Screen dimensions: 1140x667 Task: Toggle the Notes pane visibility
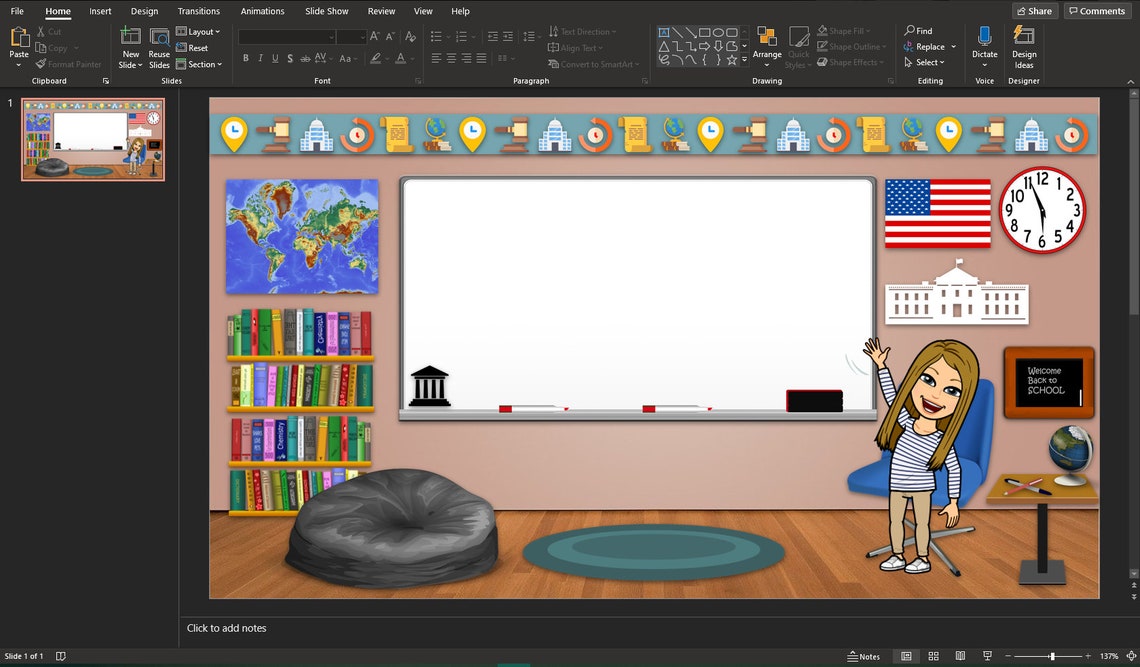point(864,656)
